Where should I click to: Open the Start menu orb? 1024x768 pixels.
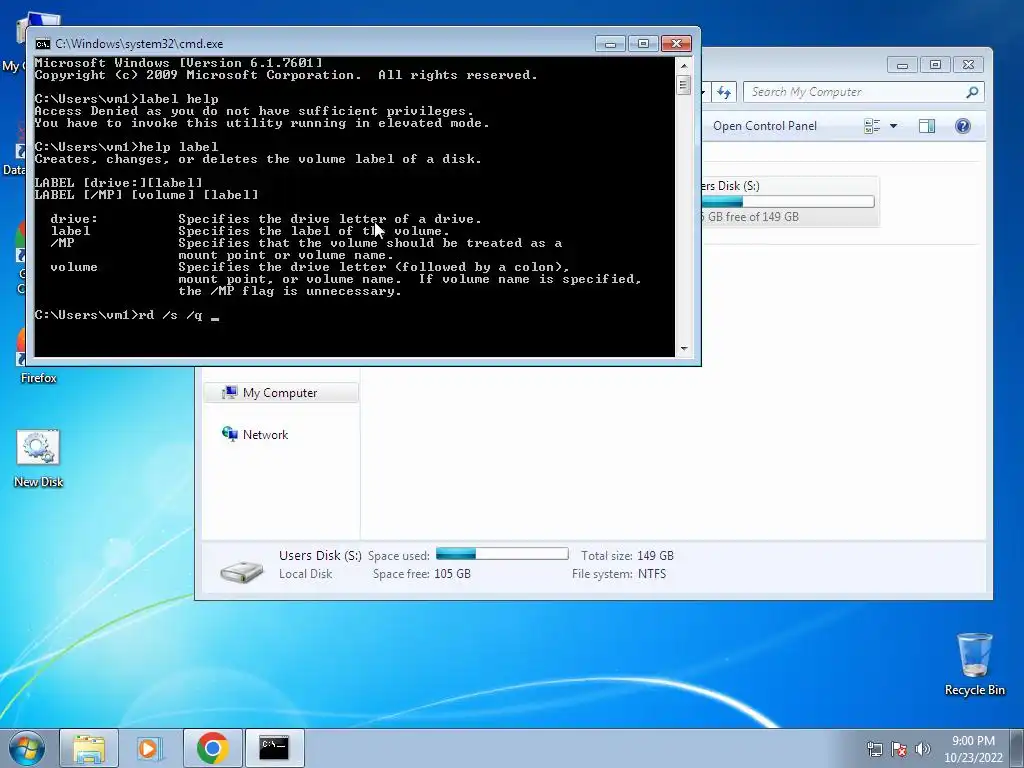coord(27,748)
